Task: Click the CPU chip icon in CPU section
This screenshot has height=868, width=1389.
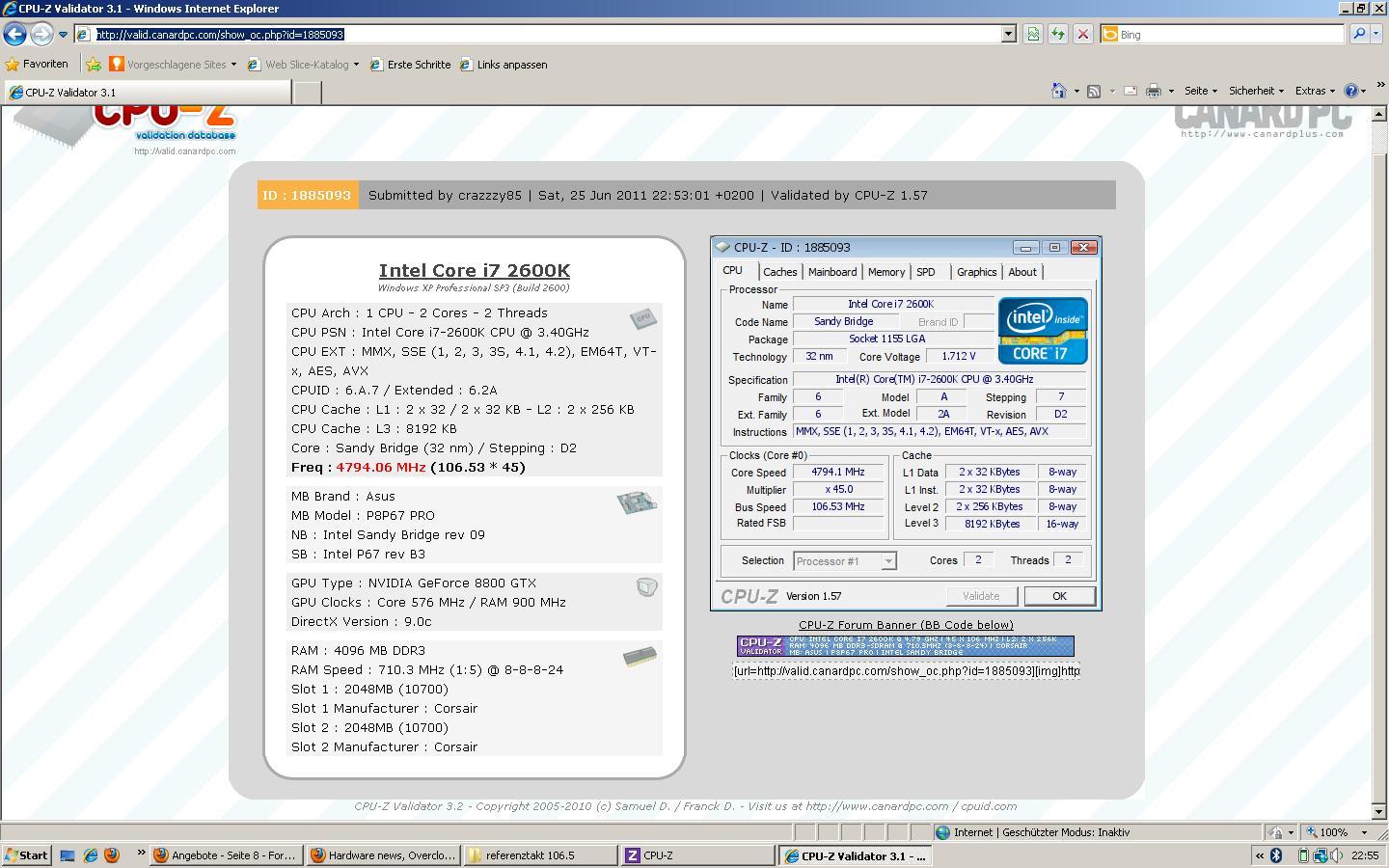Action: click(643, 318)
